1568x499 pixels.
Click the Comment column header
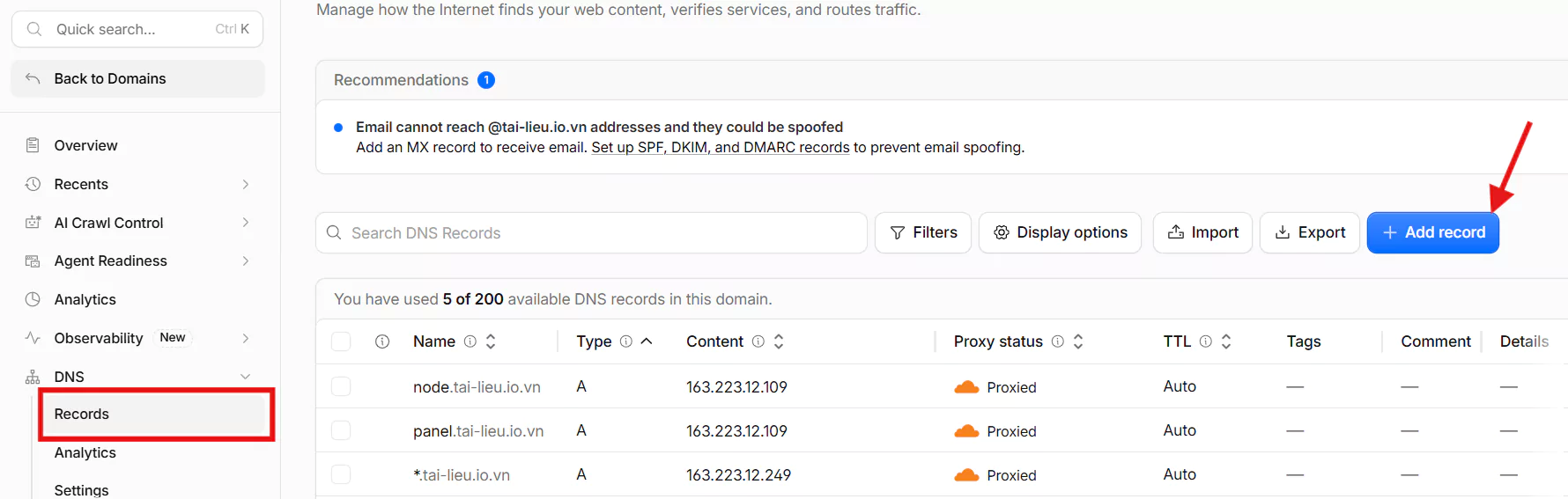[x=1436, y=341]
